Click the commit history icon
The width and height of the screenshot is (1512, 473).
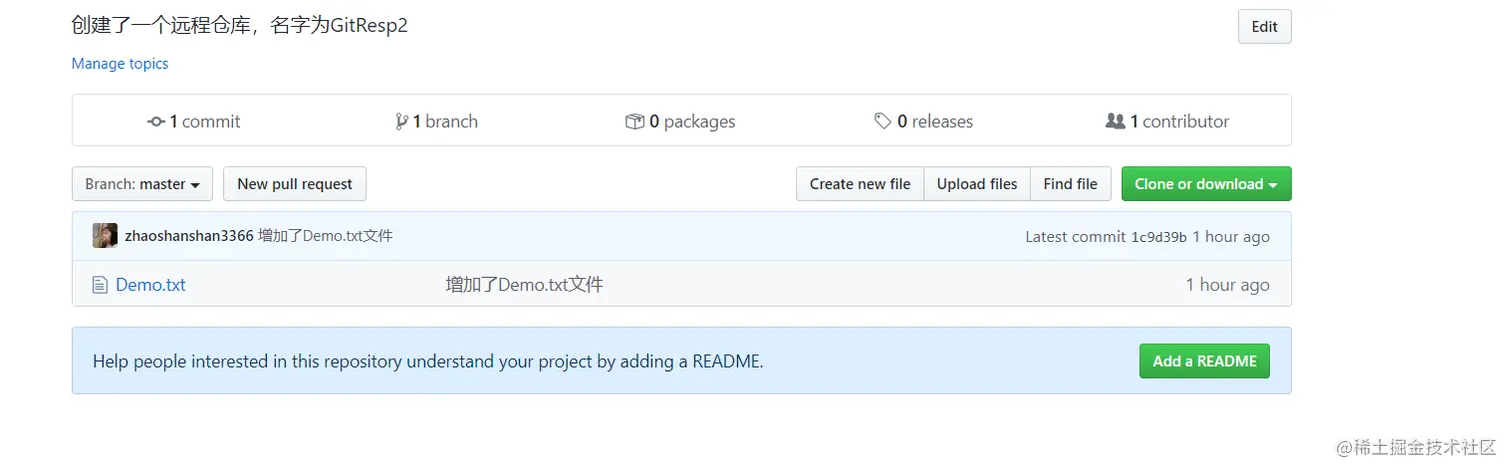(x=156, y=121)
